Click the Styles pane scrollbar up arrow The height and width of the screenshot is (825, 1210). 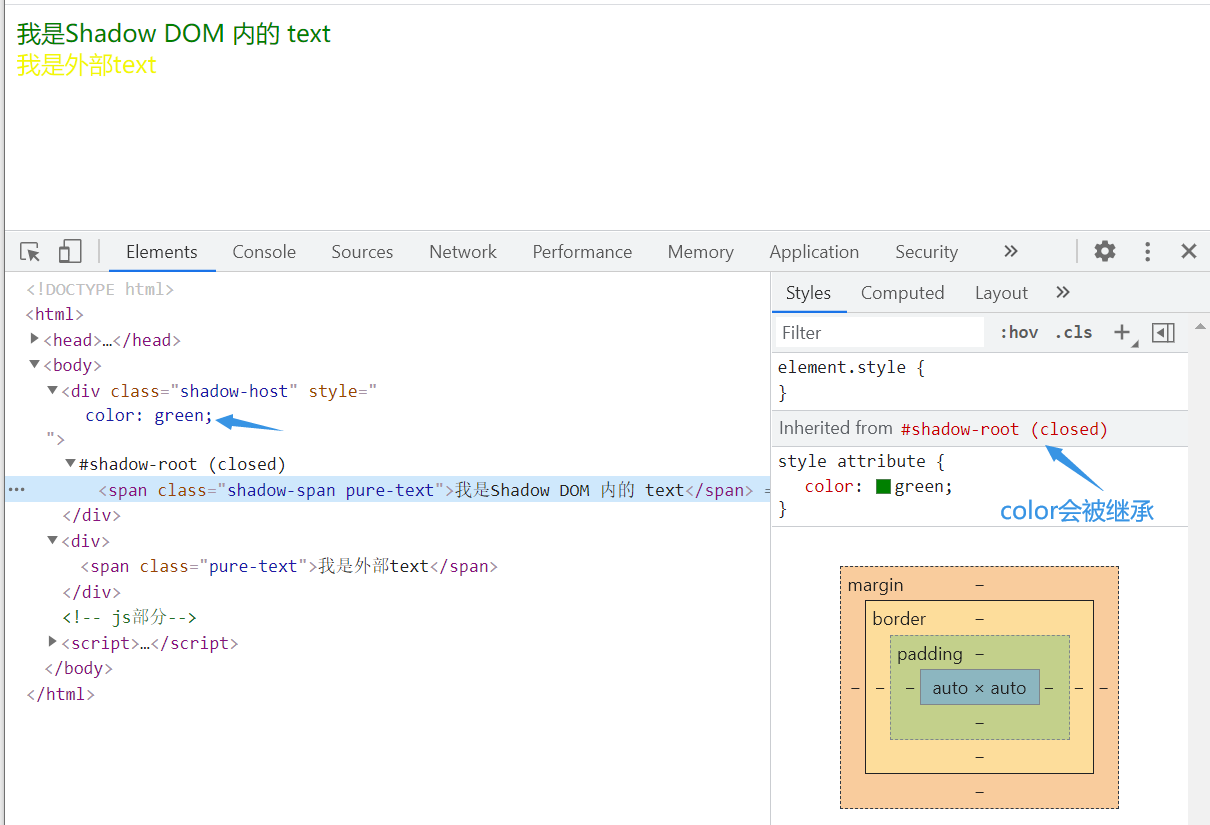coord(1200,326)
